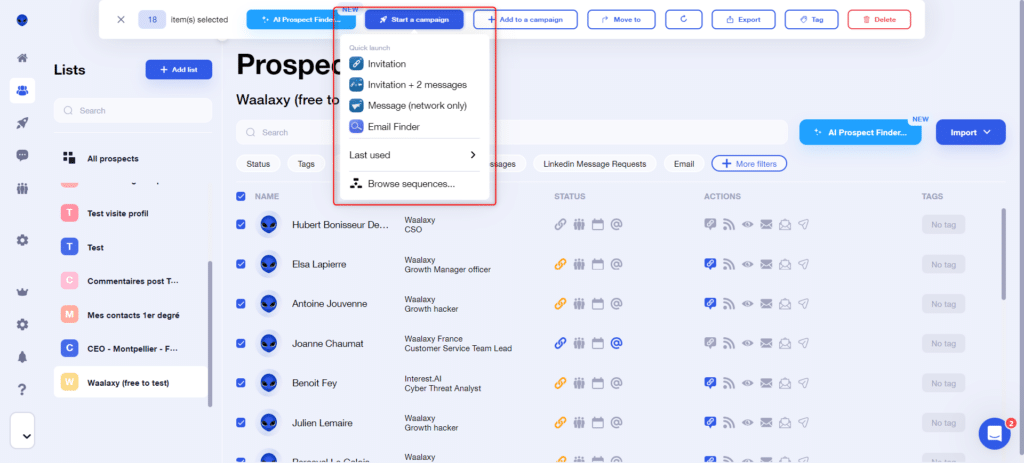Click the prospects table scrollbar
Image resolution: width=1024 pixels, height=463 pixels.
[1004, 255]
